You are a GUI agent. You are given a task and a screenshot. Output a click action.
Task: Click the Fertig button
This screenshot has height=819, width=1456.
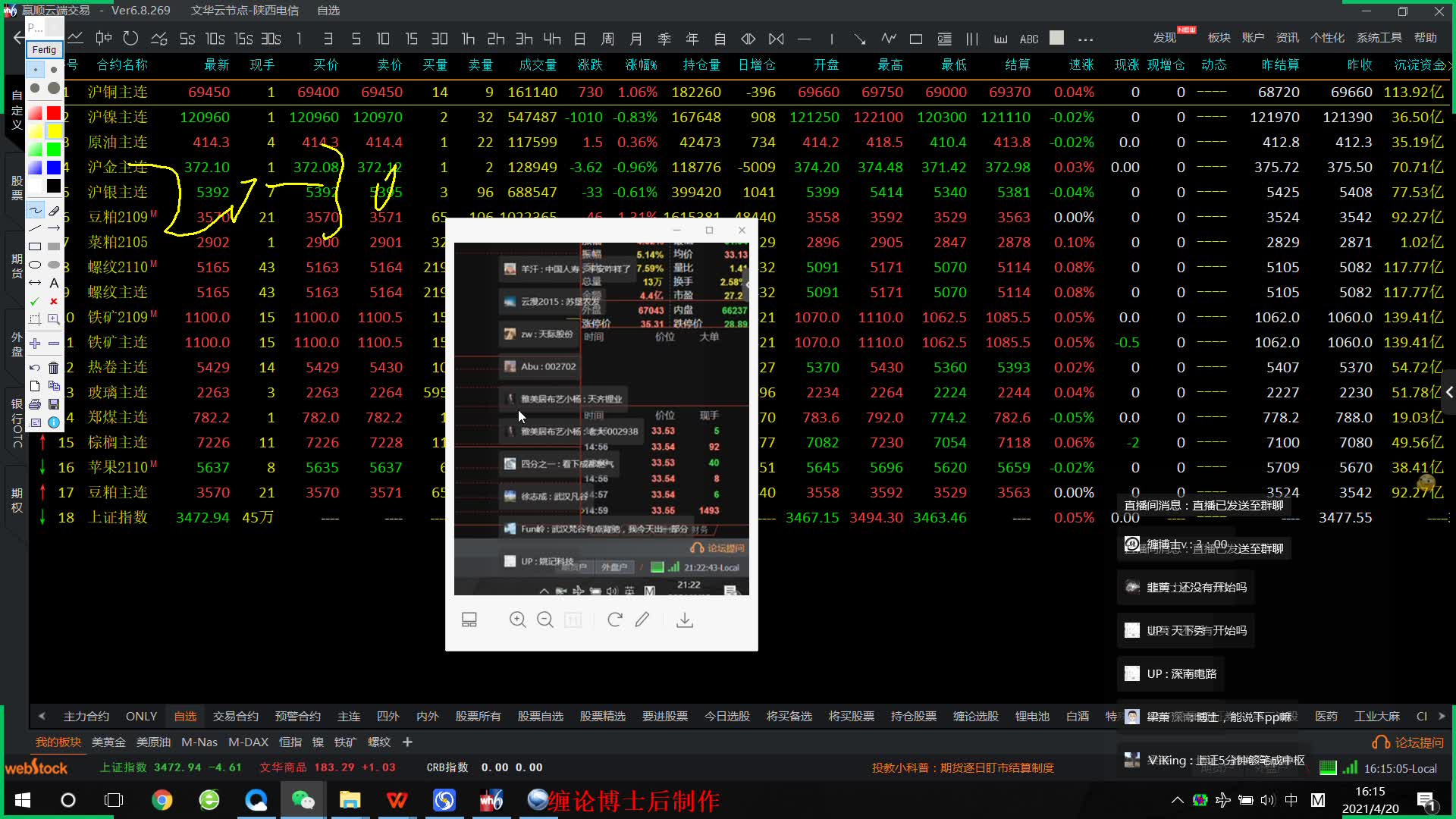[x=44, y=49]
